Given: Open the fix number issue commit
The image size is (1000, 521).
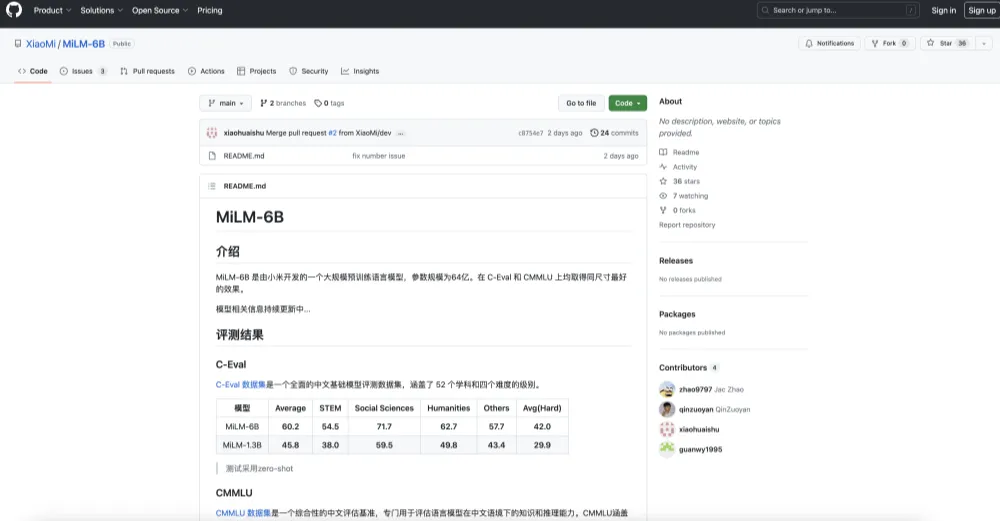Looking at the screenshot, I should (x=379, y=156).
